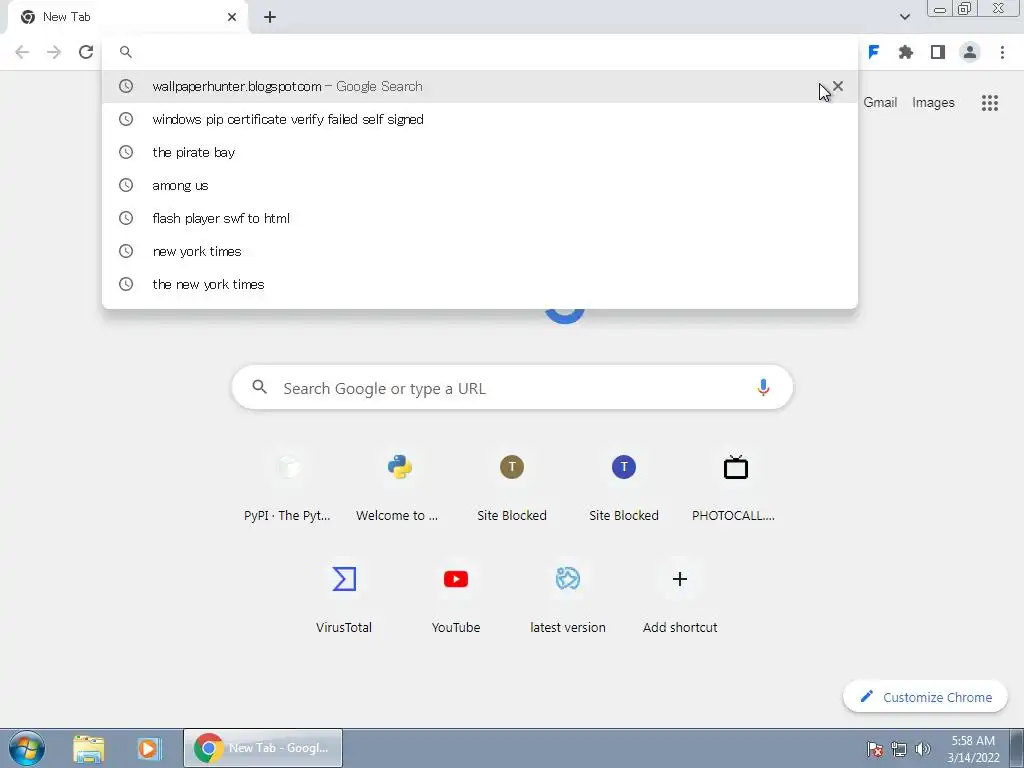Choose 'the new york times' suggestion
This screenshot has height=768, width=1024.
pos(479,284)
